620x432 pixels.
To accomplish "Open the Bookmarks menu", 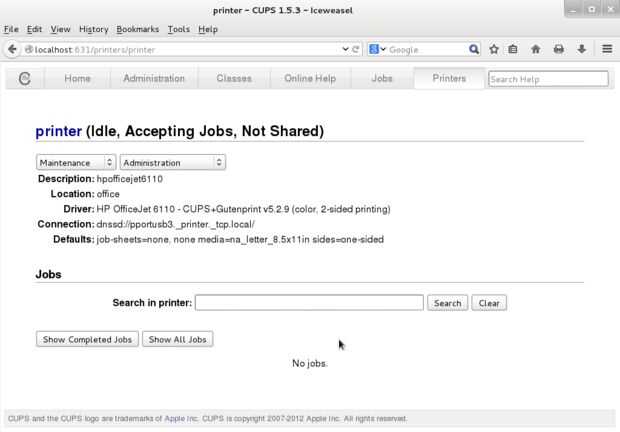I will 137,30.
